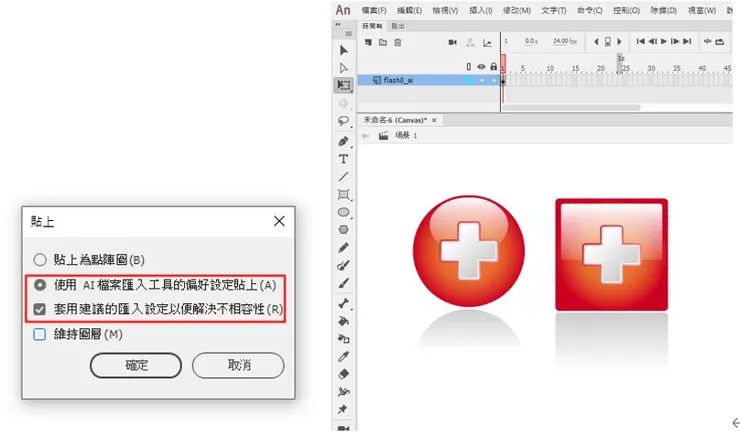Screen dimensions: 740x440
Task: Select the Eraser tool
Action: click(344, 374)
